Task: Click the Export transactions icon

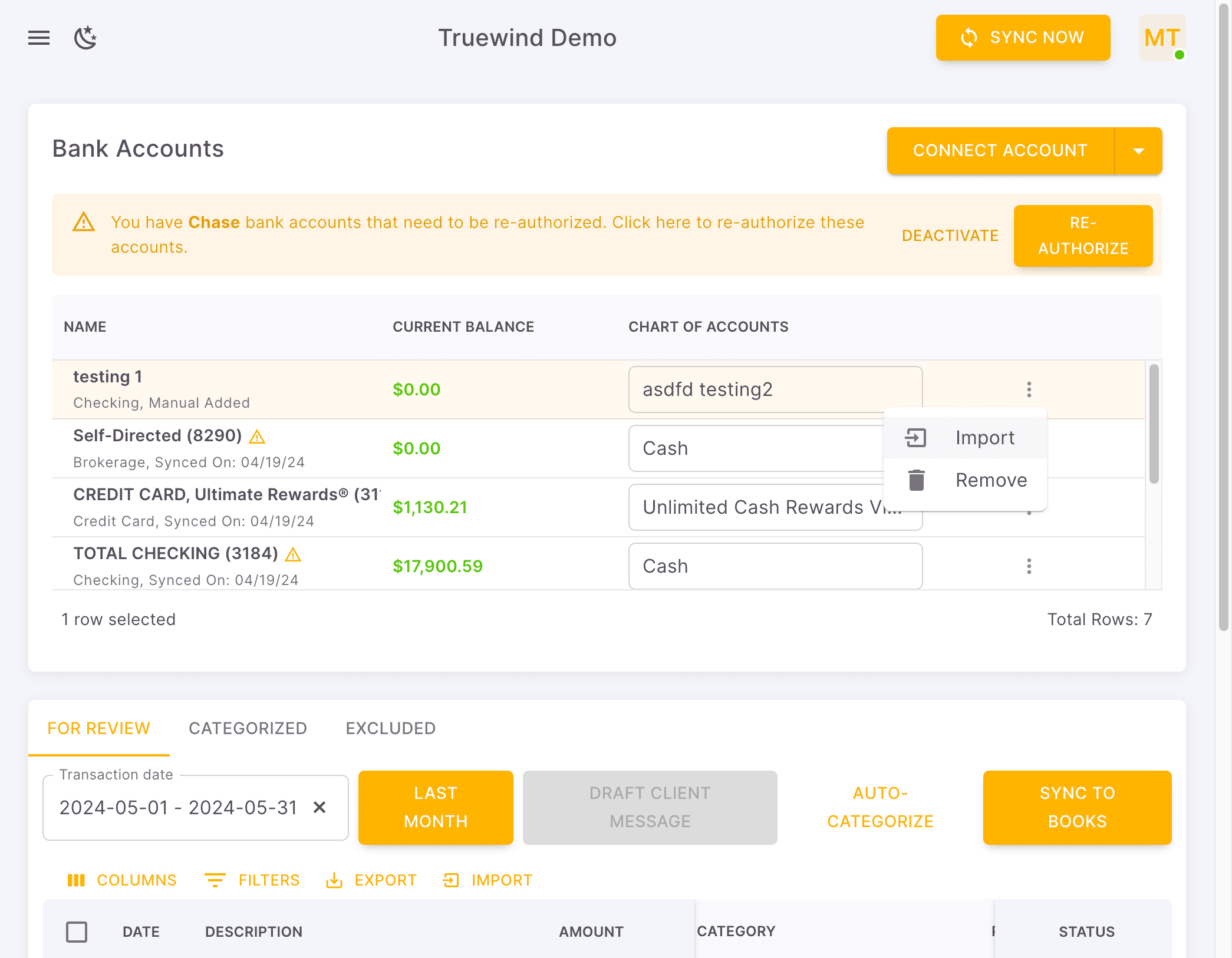Action: 334,880
